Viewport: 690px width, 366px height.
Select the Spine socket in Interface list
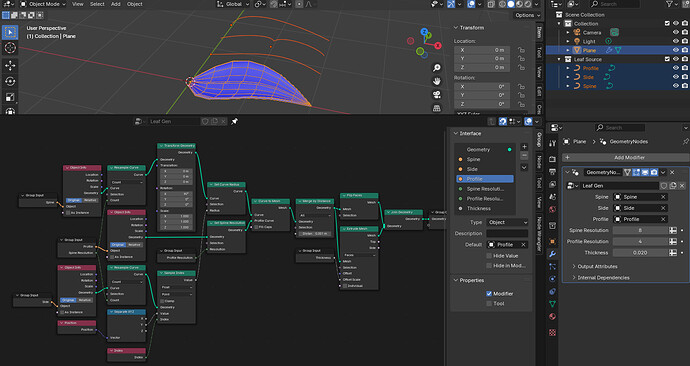[484, 159]
